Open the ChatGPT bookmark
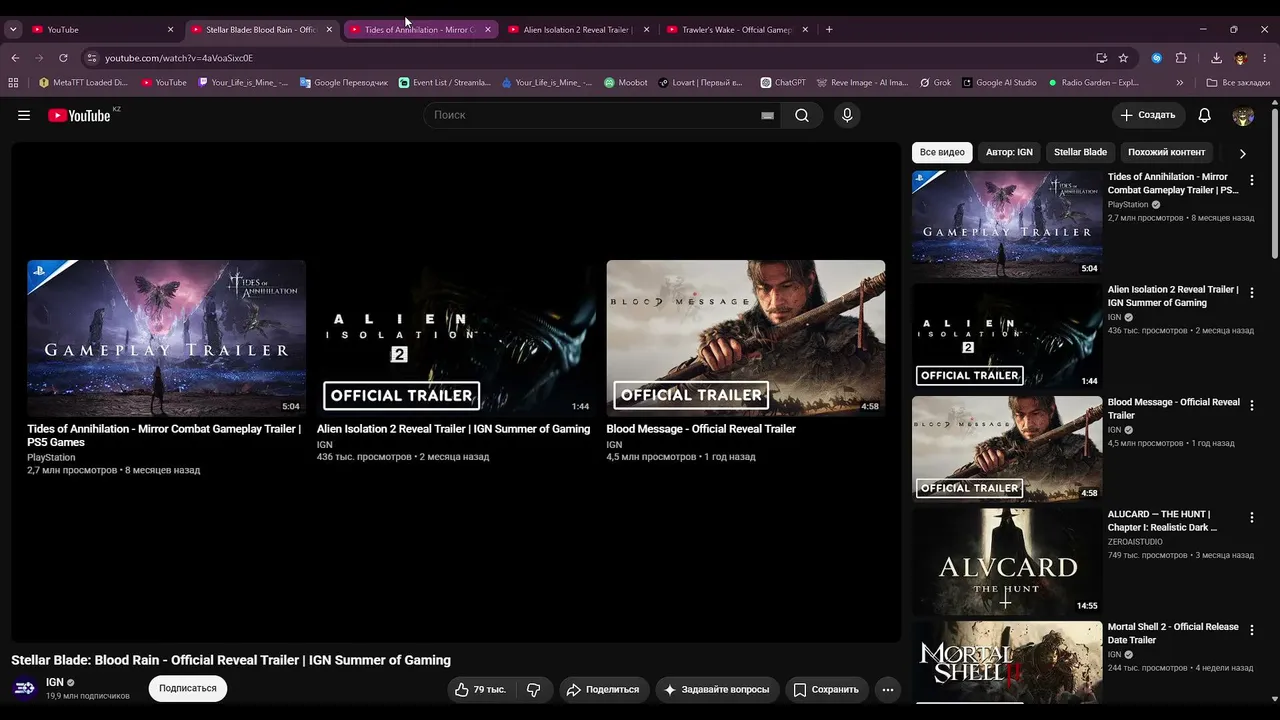The width and height of the screenshot is (1280, 720). [783, 83]
